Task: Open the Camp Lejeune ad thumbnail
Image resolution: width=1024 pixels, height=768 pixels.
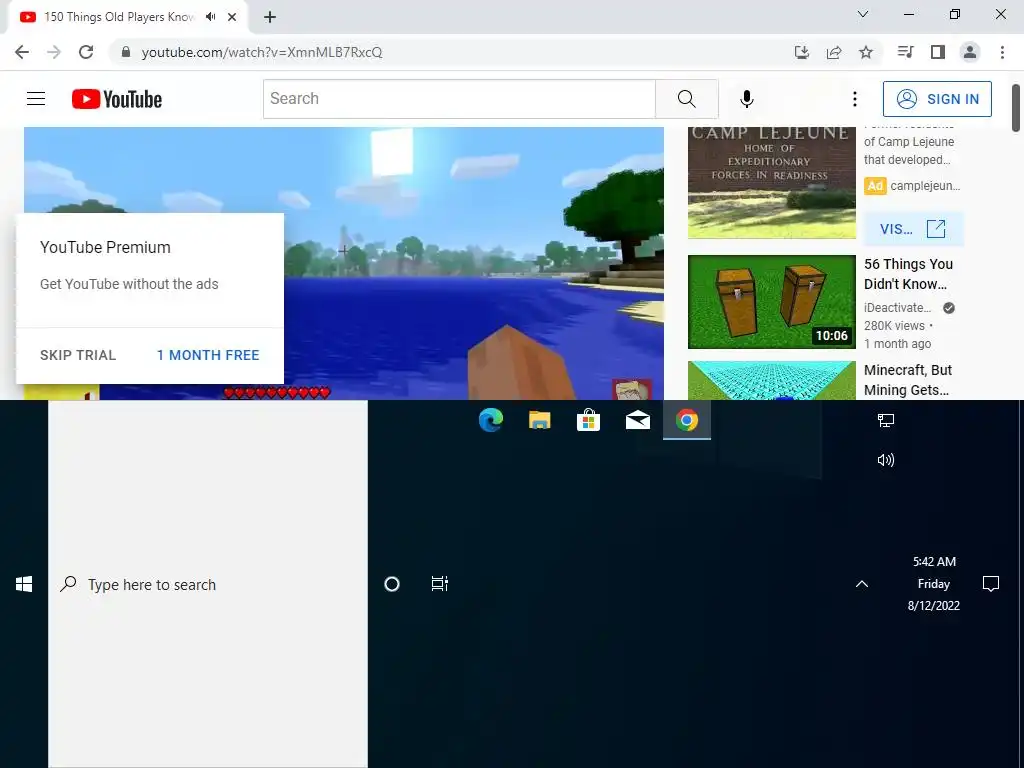Action: click(772, 183)
